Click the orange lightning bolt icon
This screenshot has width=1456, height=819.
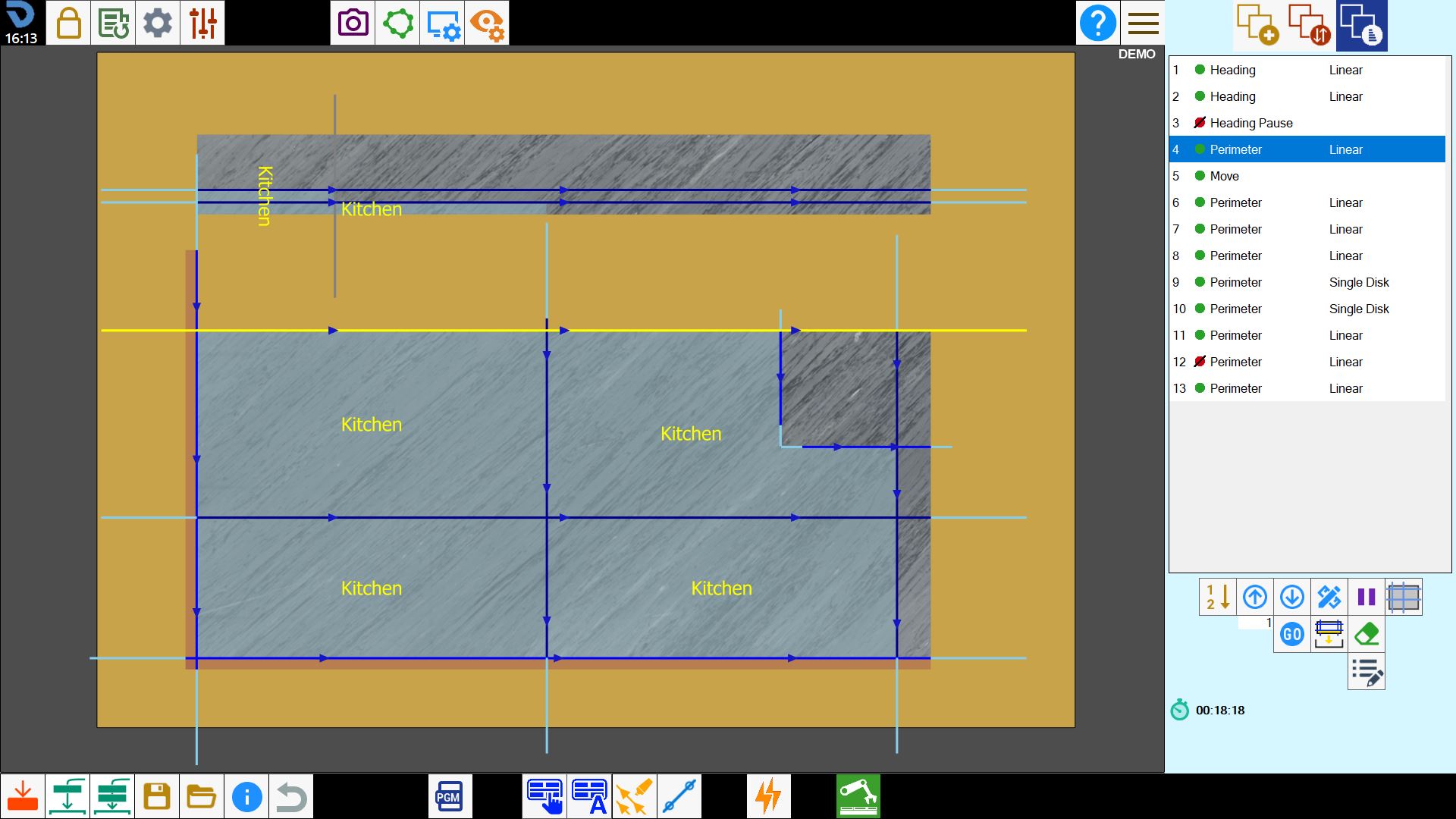[768, 796]
